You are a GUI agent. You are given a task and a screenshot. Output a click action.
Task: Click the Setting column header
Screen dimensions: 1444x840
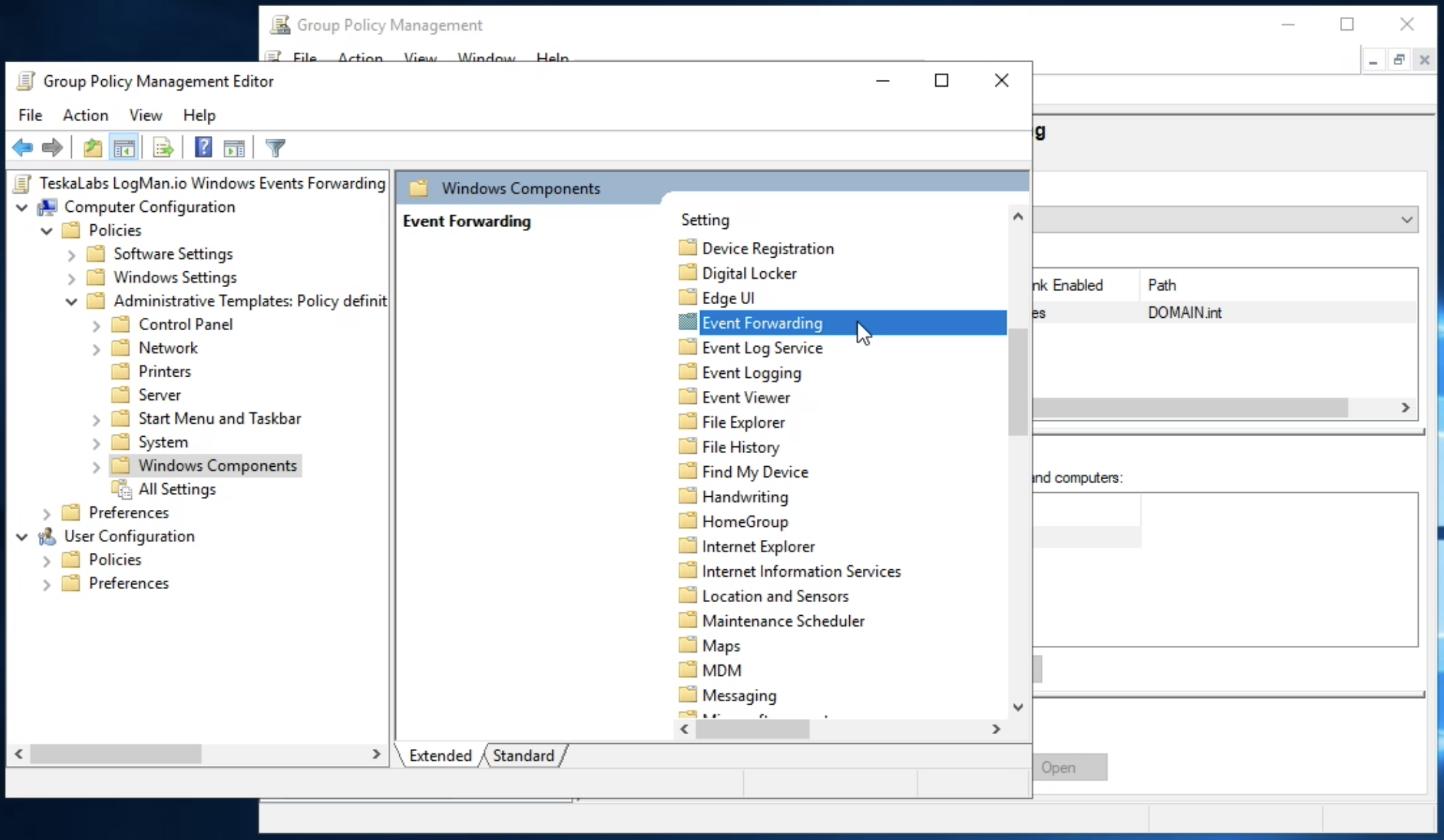click(705, 219)
